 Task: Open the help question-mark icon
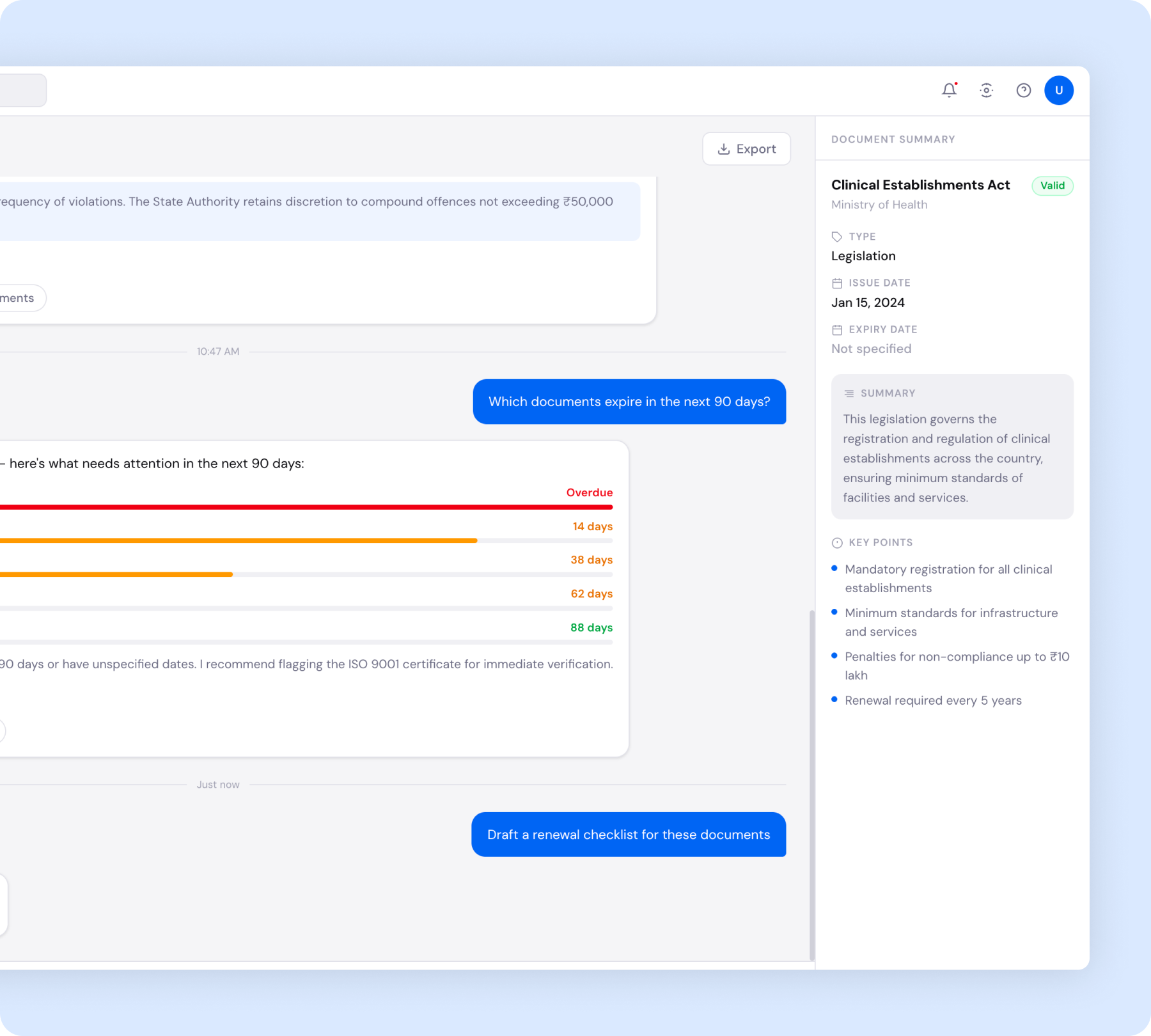click(x=1023, y=90)
